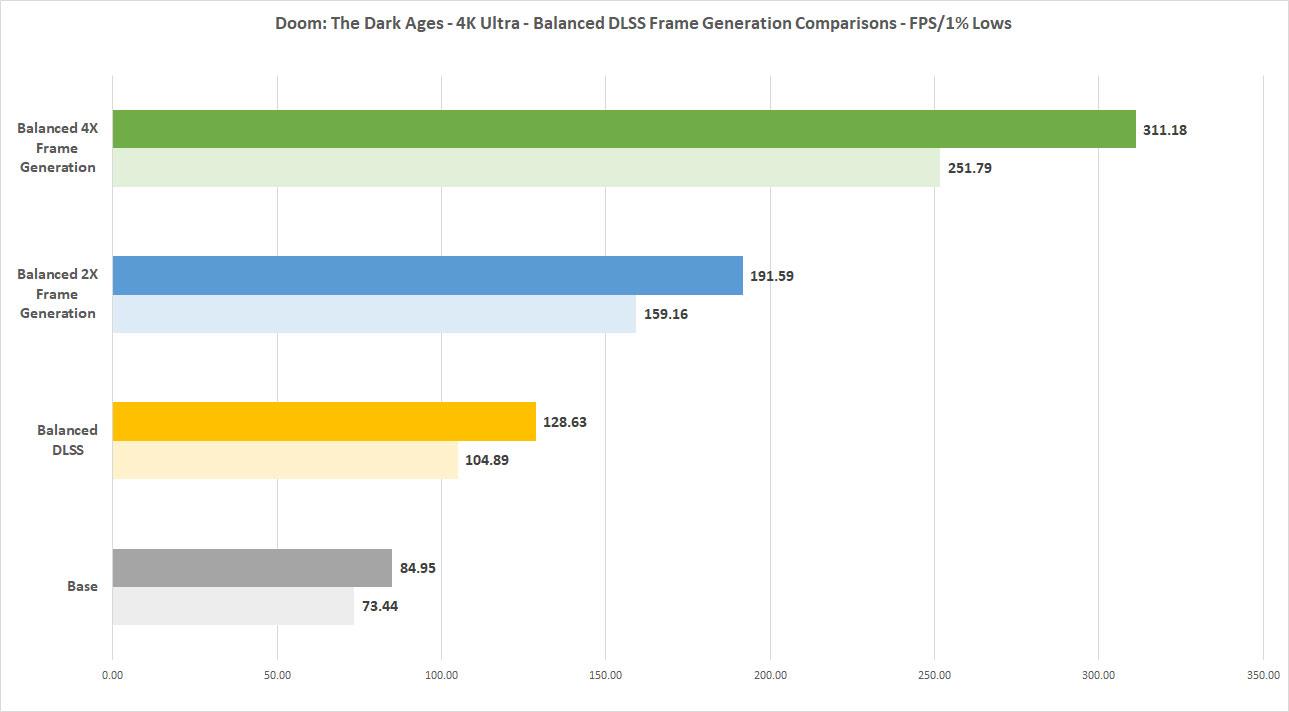Select the light green 4X 1% lows bar
Viewport: 1289px width, 712px height.
525,168
